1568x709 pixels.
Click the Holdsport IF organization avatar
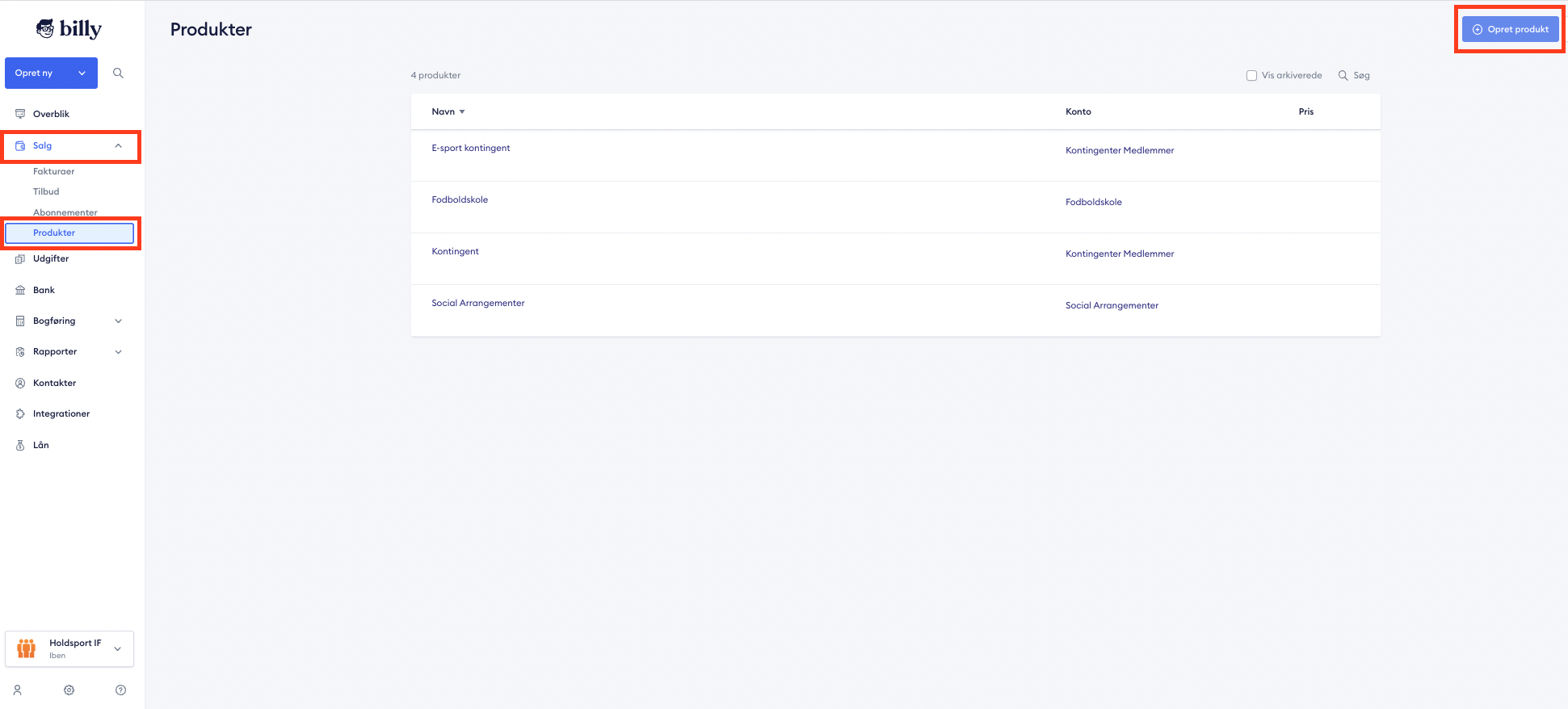(27, 648)
